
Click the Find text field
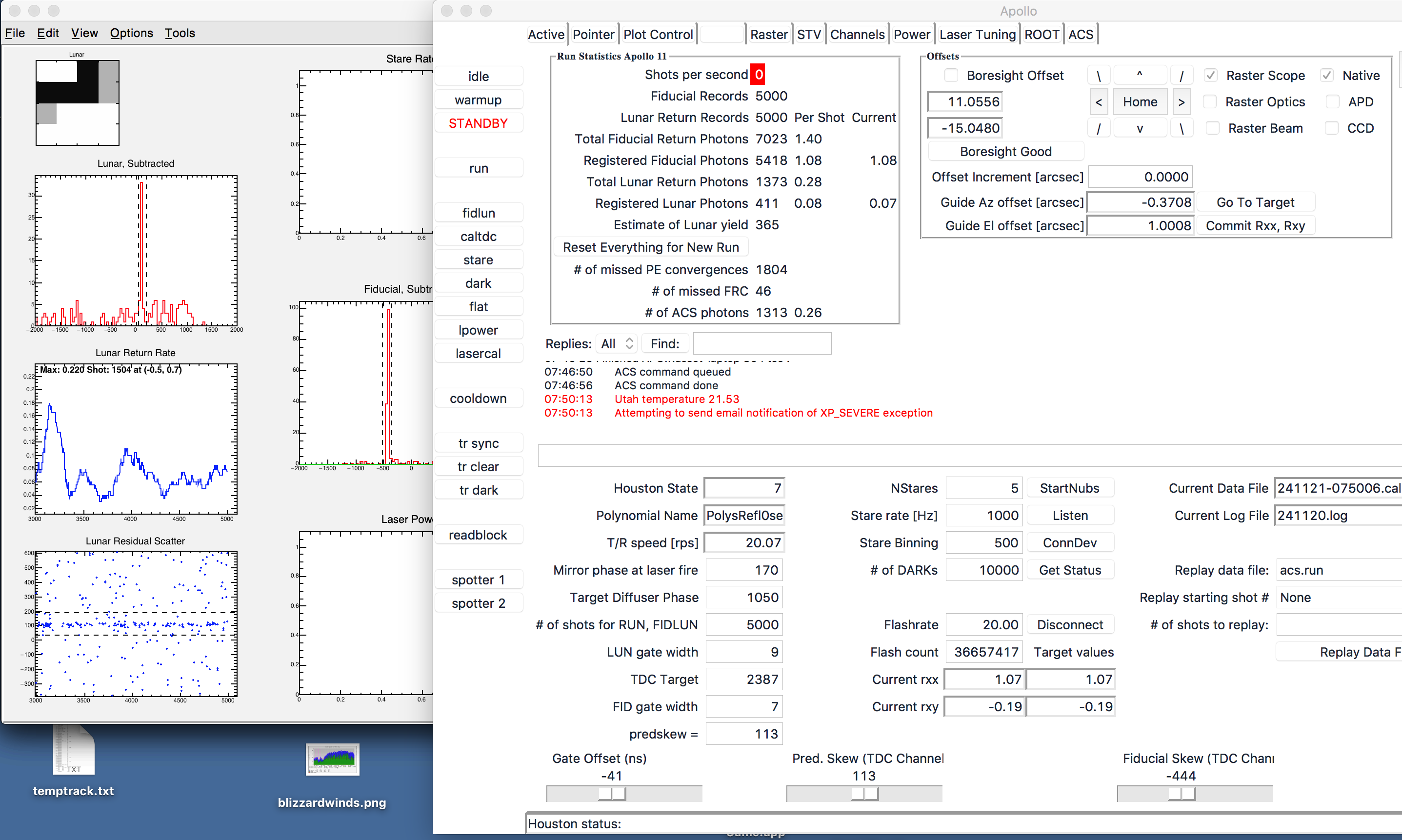(762, 343)
